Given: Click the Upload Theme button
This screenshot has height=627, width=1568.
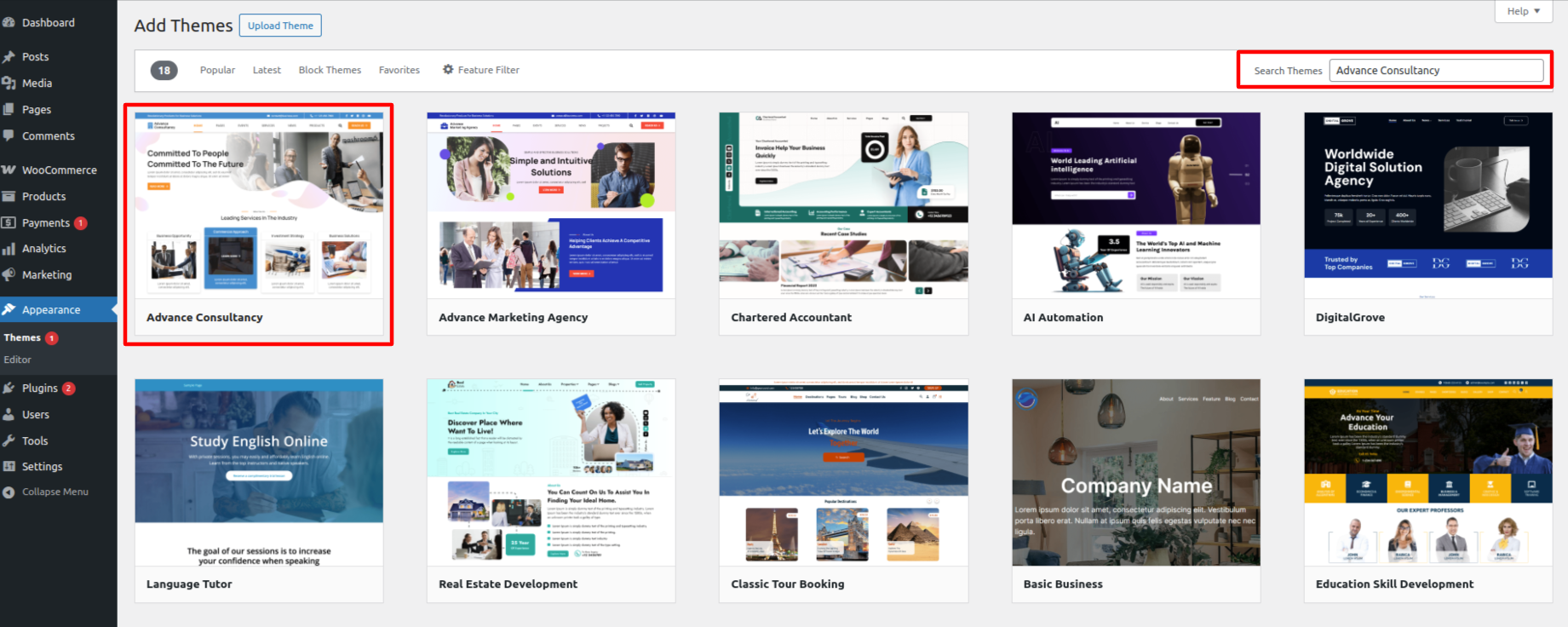Looking at the screenshot, I should pyautogui.click(x=280, y=26).
